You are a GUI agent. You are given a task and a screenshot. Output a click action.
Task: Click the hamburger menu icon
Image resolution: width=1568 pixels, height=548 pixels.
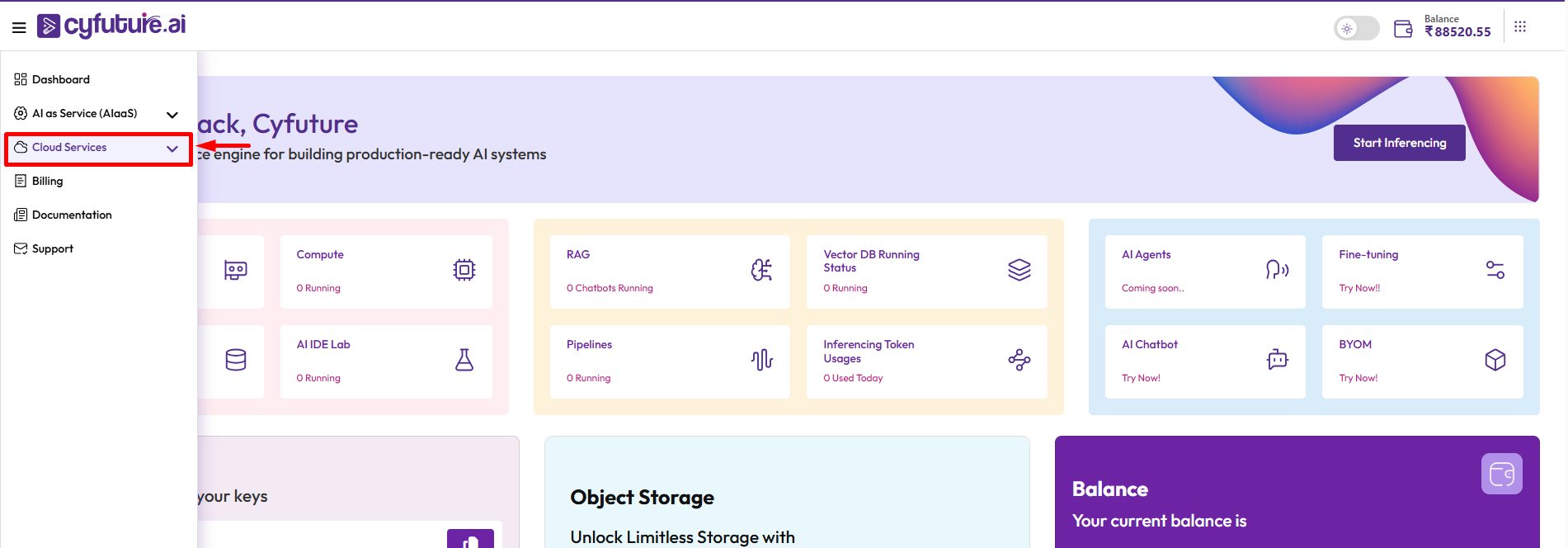point(19,27)
